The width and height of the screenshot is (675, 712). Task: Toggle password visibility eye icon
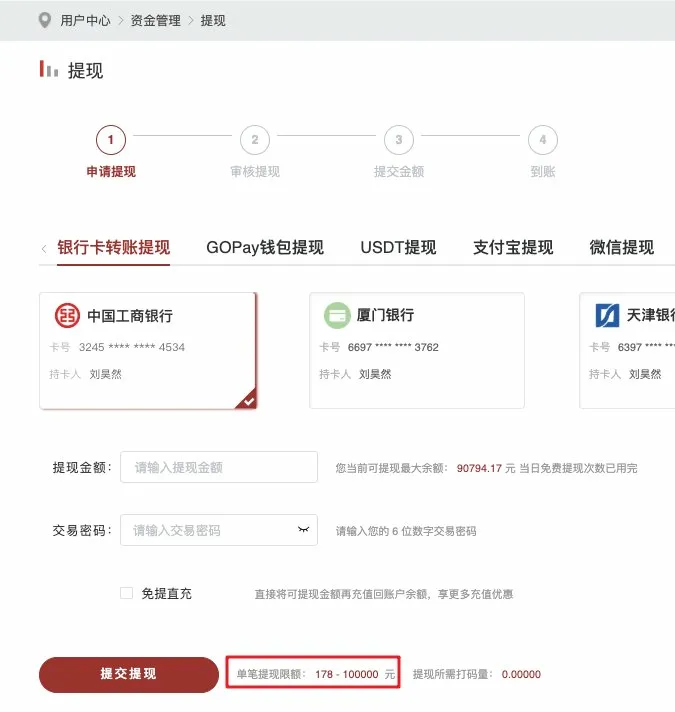pos(303,529)
